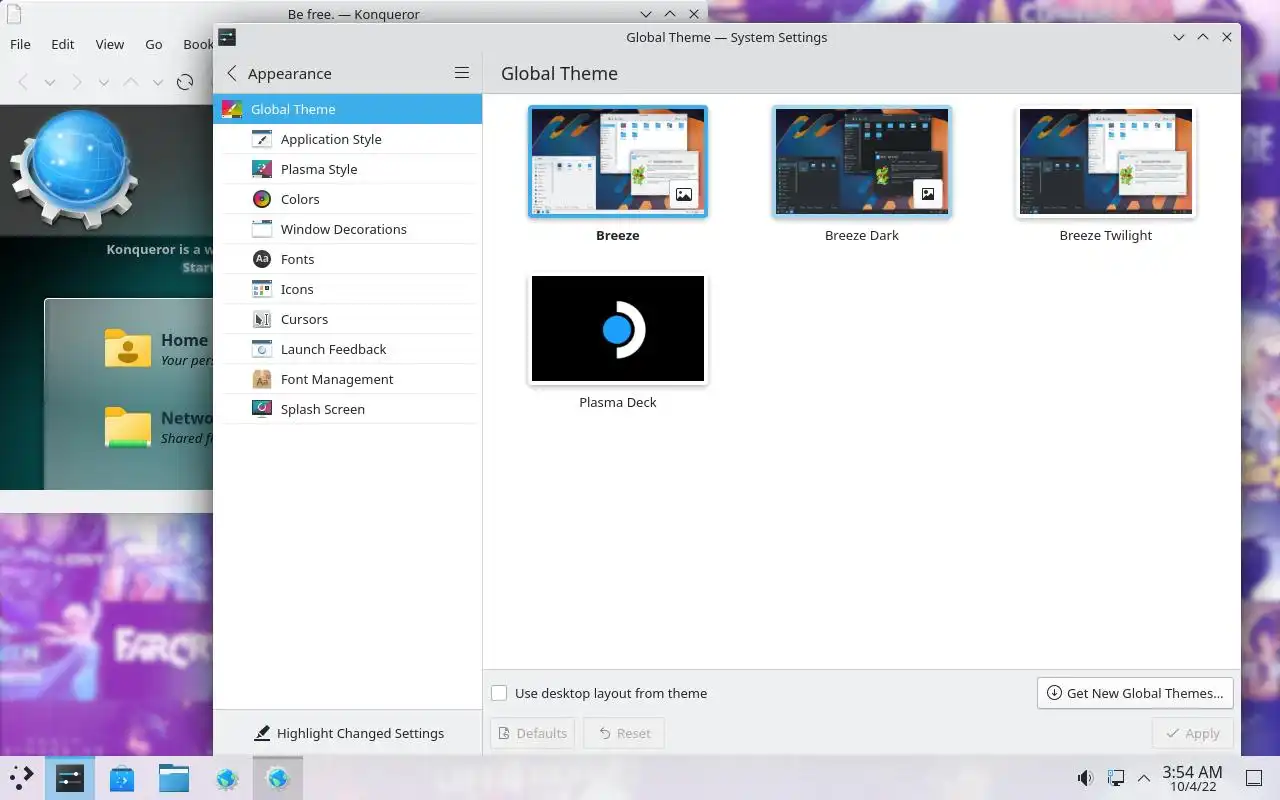1280x800 pixels.
Task: Select Global Theme in sidebar
Action: click(347, 109)
